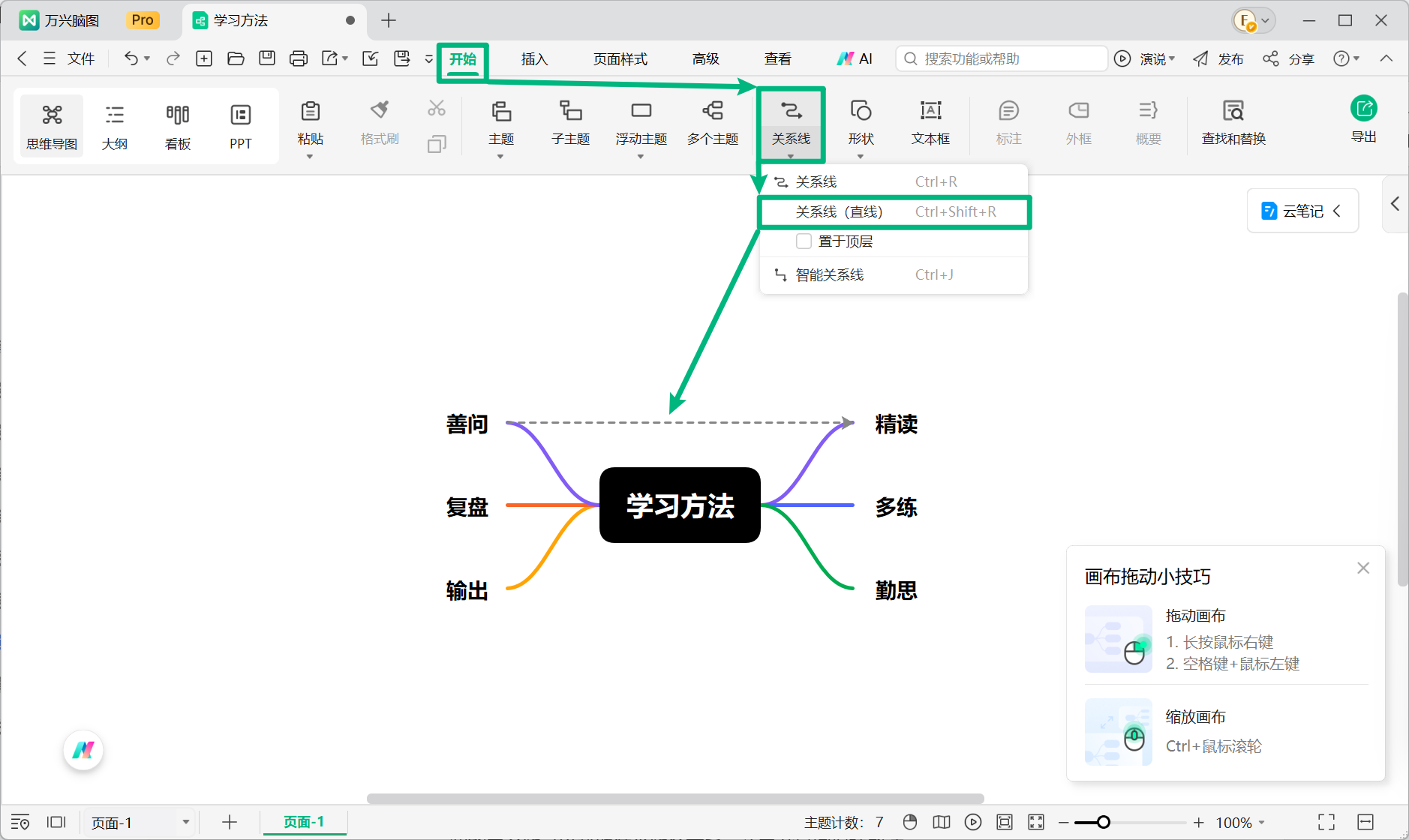Expand the Paste (粘贴) dropdown arrow
This screenshot has width=1409, height=840.
click(310, 157)
